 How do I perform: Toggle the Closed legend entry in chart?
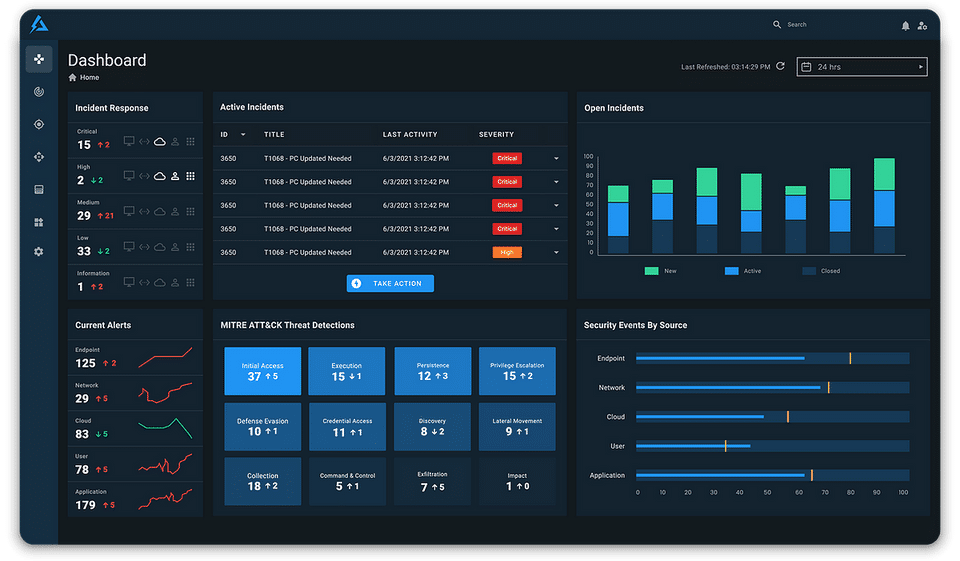coord(821,271)
